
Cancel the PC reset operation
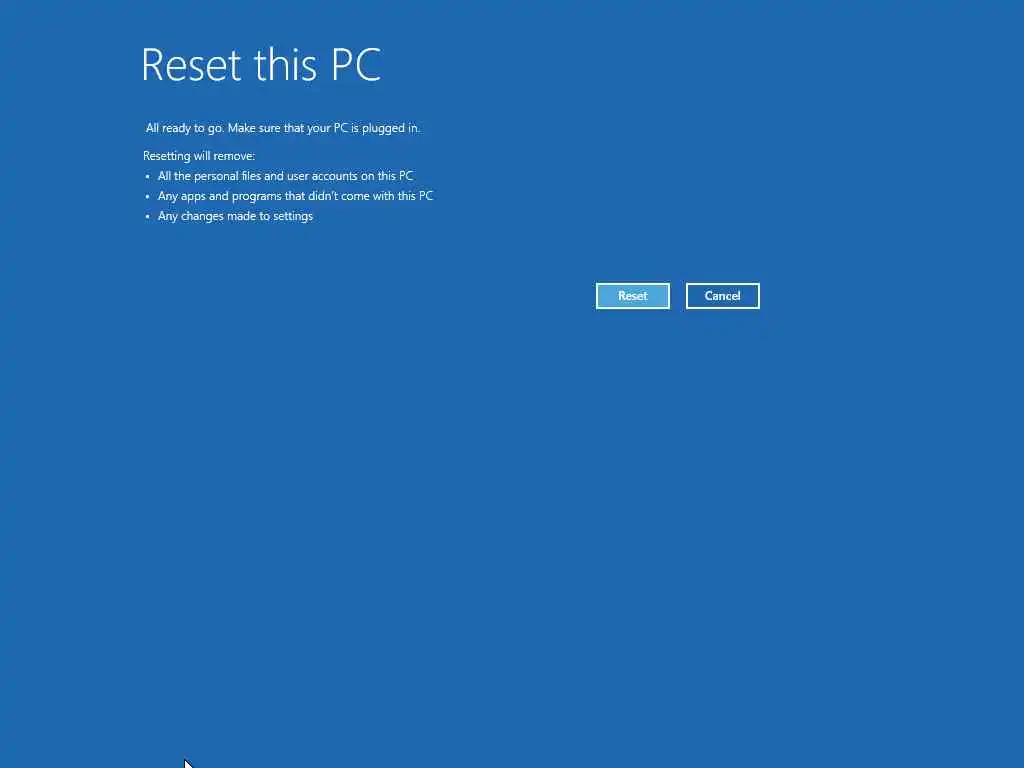click(x=722, y=296)
